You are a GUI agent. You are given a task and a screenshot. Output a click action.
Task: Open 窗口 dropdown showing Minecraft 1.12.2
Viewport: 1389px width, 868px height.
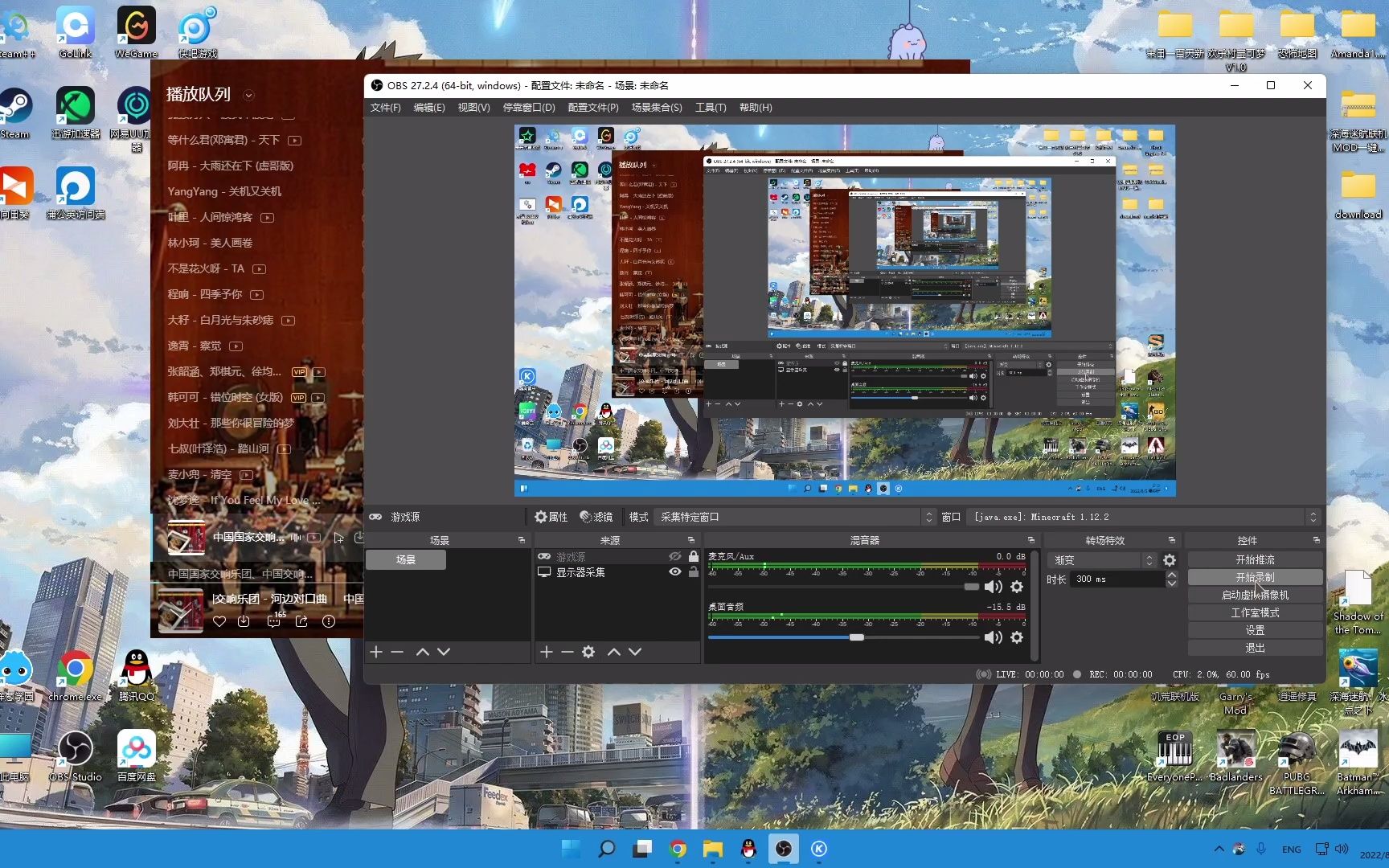1144,517
